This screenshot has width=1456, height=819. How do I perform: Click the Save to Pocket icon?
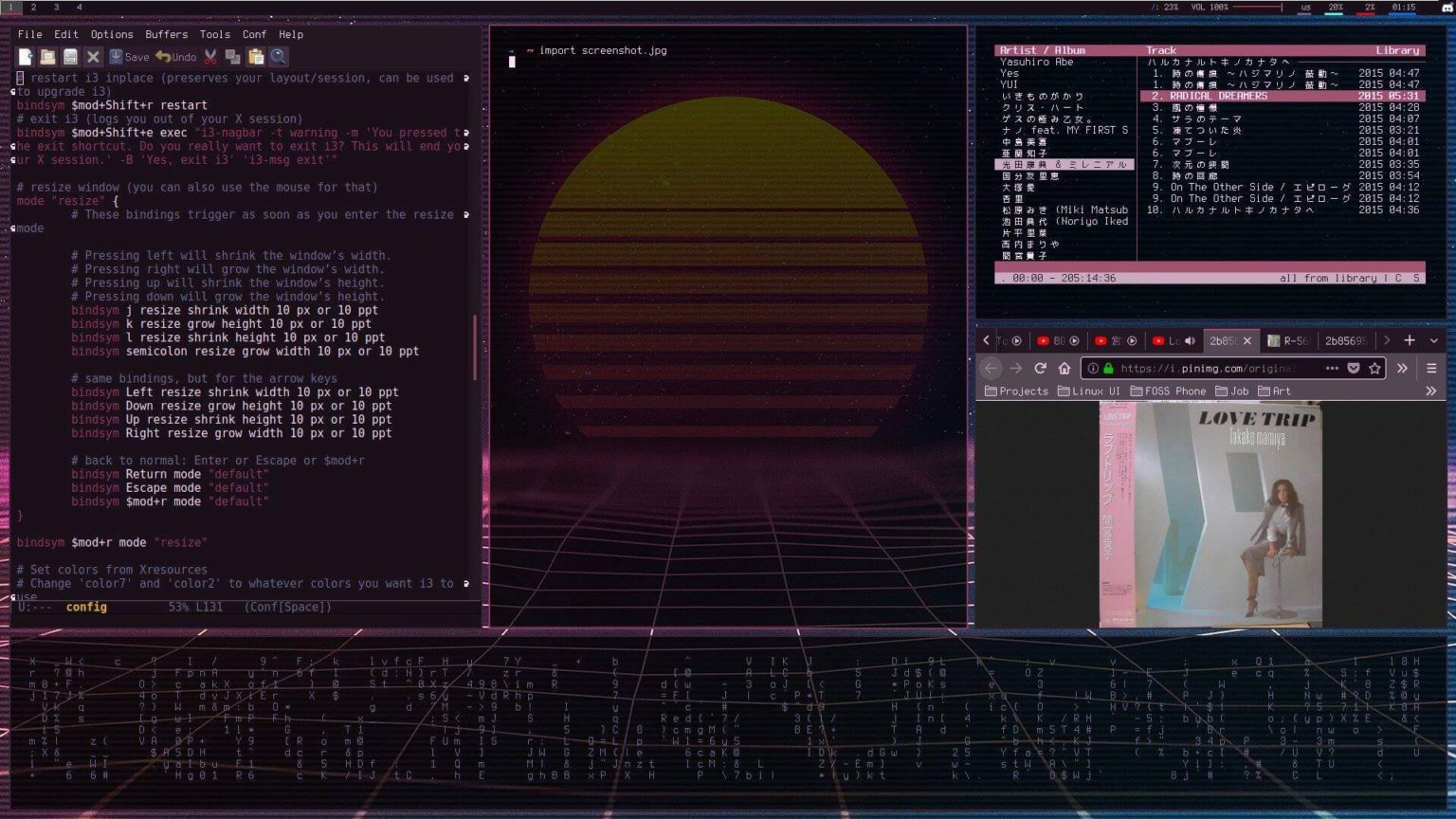(x=1354, y=368)
